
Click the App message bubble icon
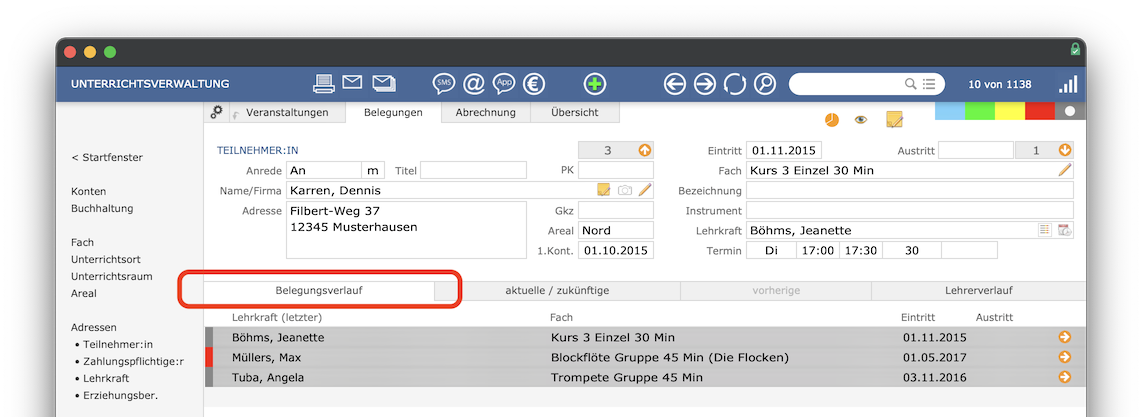[x=504, y=84]
